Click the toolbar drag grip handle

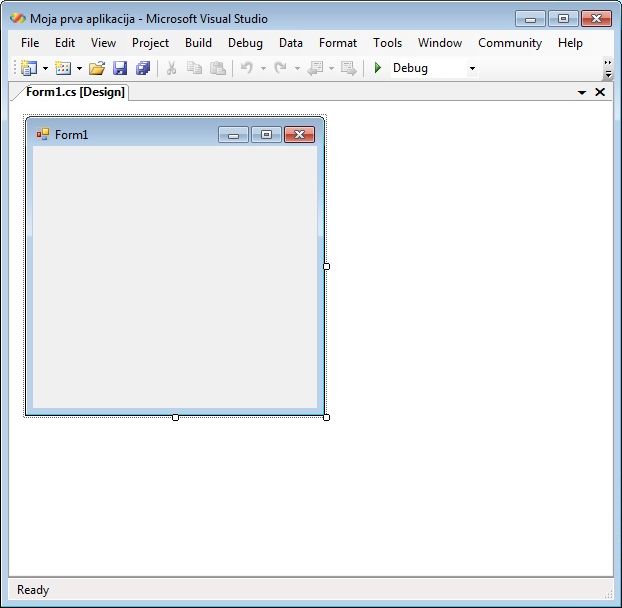15,68
